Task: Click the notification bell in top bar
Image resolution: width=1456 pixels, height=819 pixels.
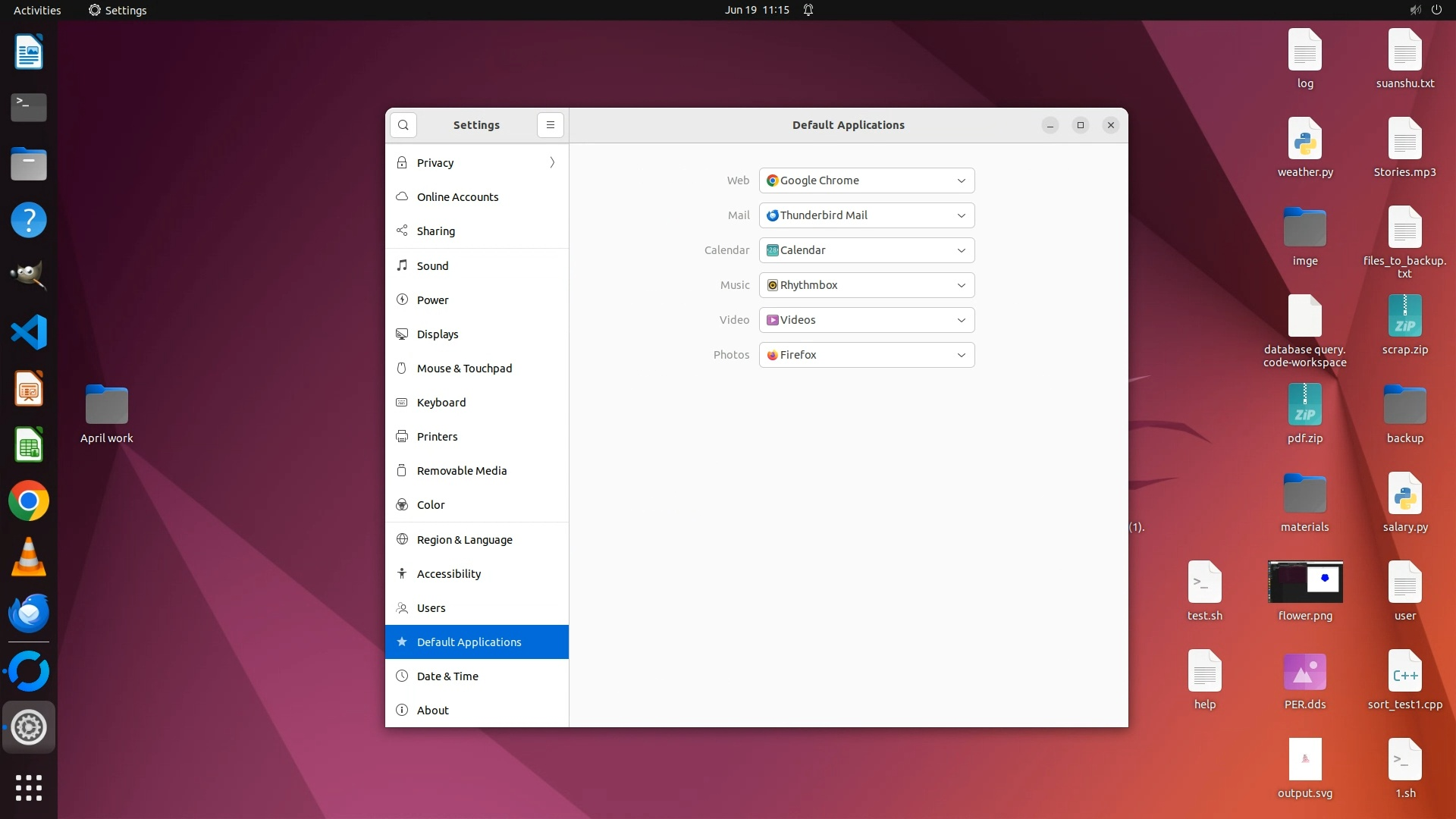Action: pyautogui.click(x=808, y=10)
